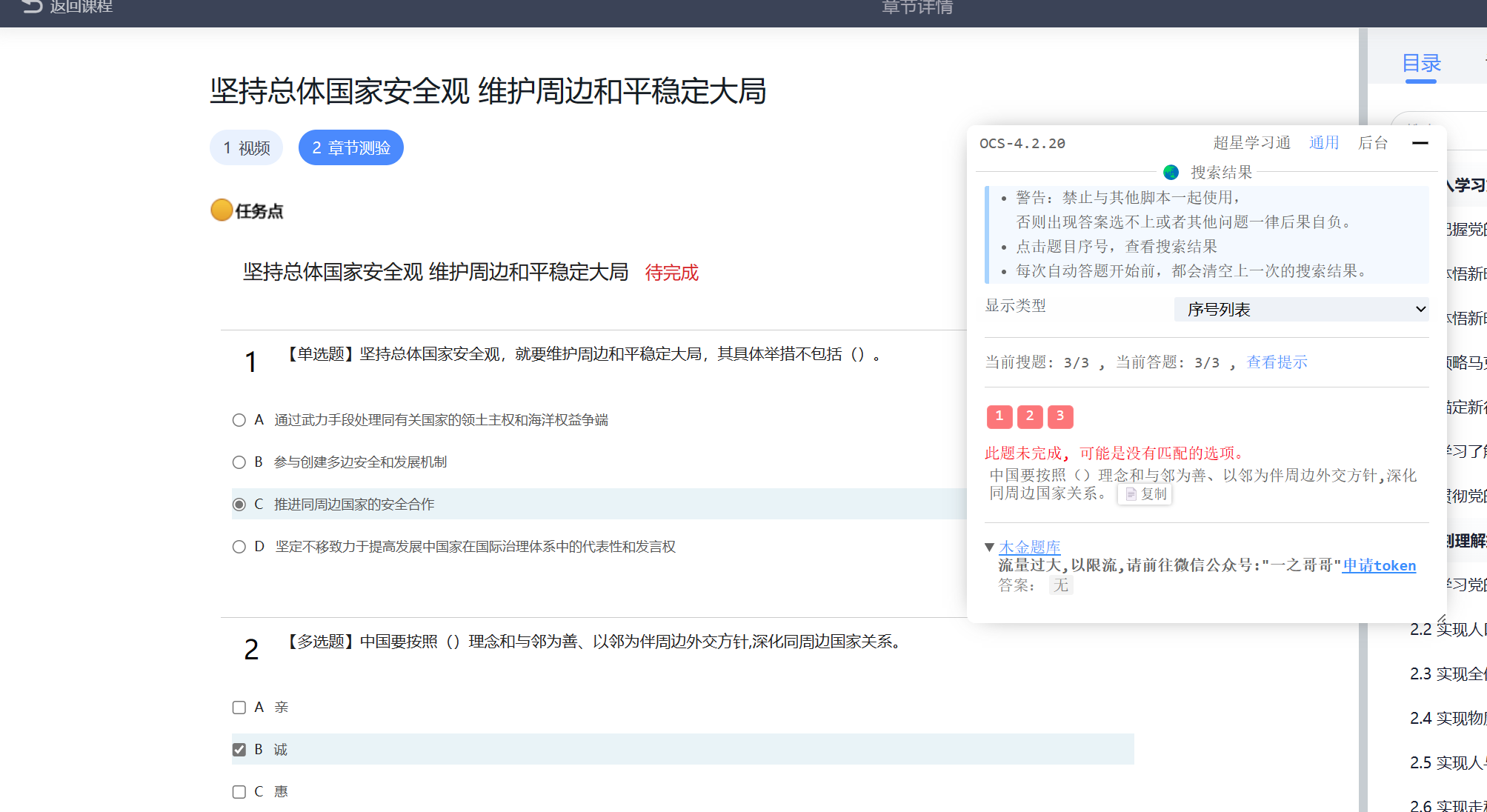The width and height of the screenshot is (1487, 812).
Task: Switch to the 2 章节测验 tab
Action: point(350,147)
